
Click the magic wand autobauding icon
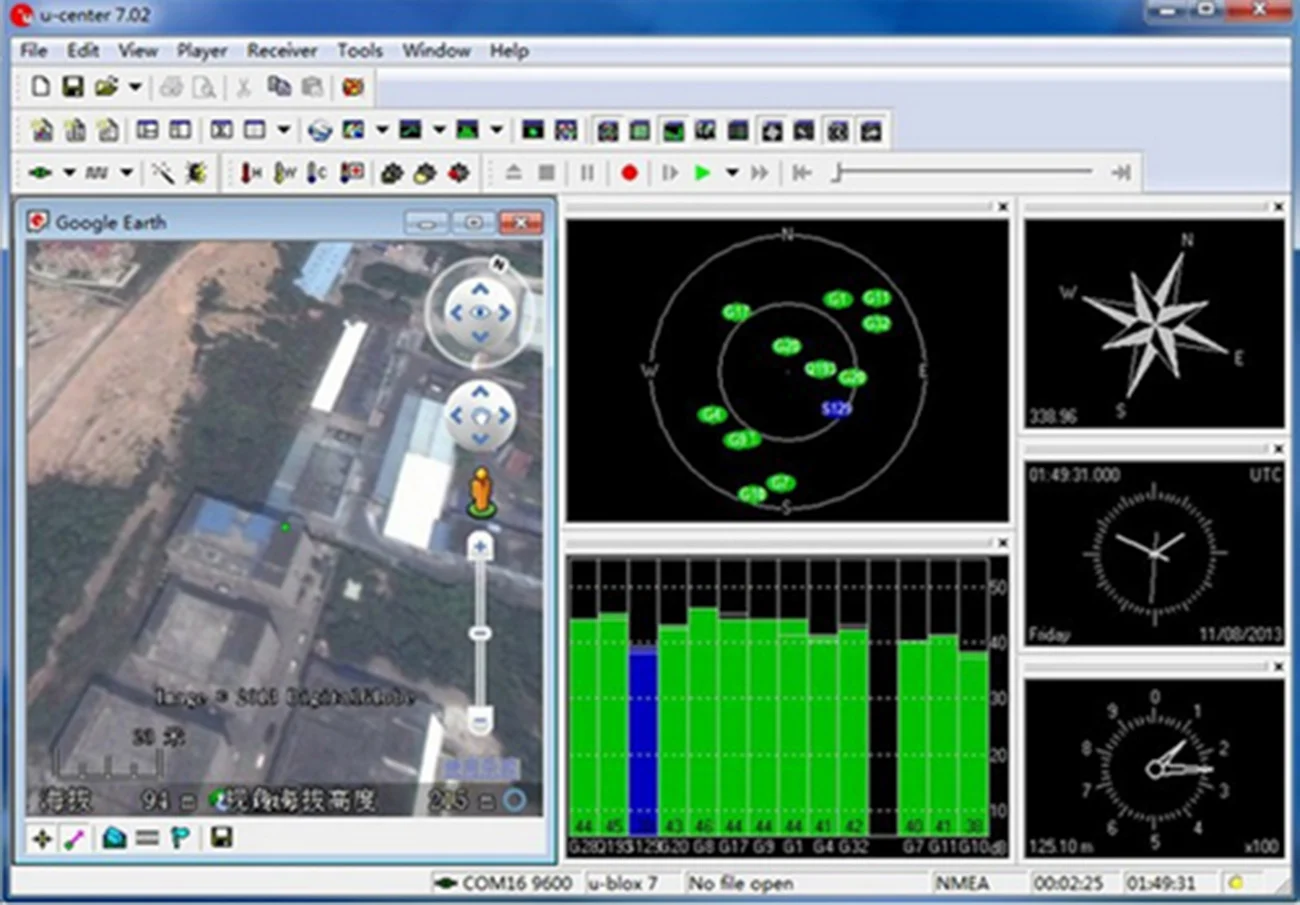click(162, 173)
